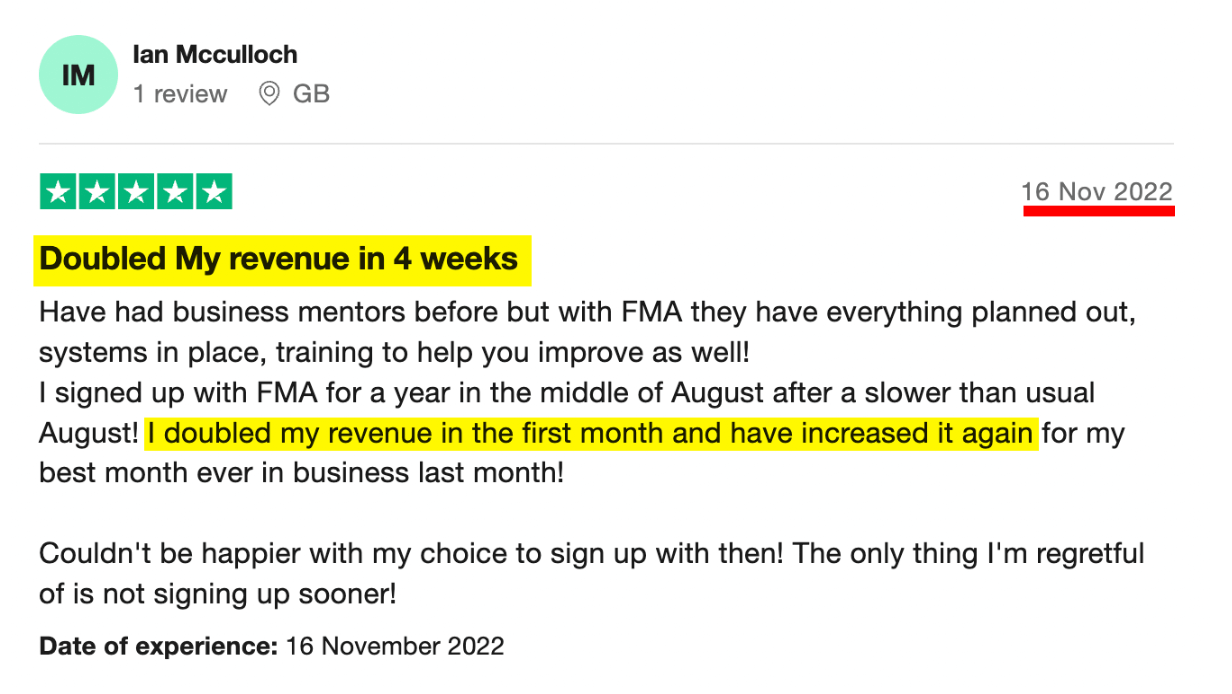Open review title 'Doubled My revenue in 4 weeks'

click(279, 259)
